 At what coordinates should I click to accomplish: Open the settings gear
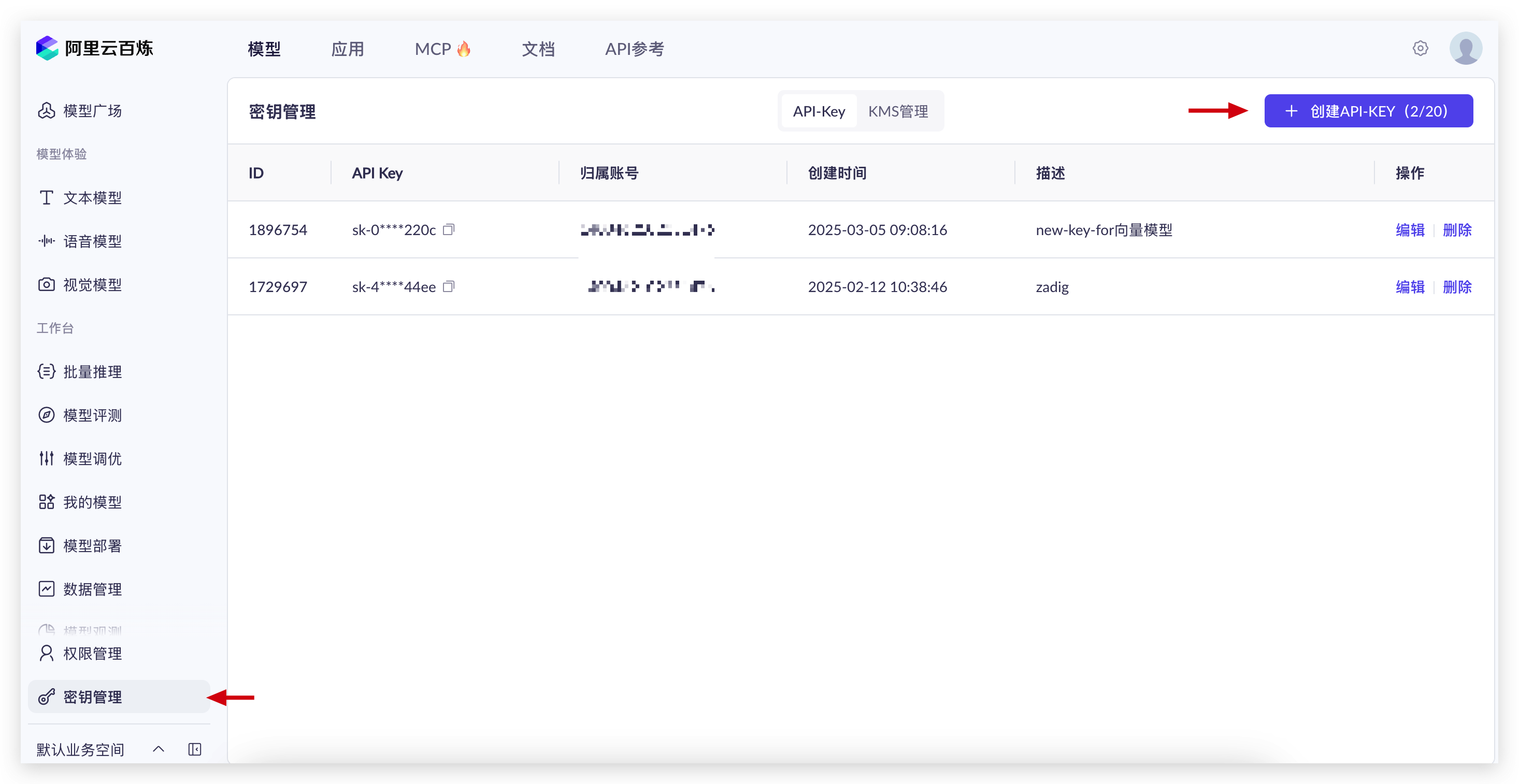point(1421,48)
